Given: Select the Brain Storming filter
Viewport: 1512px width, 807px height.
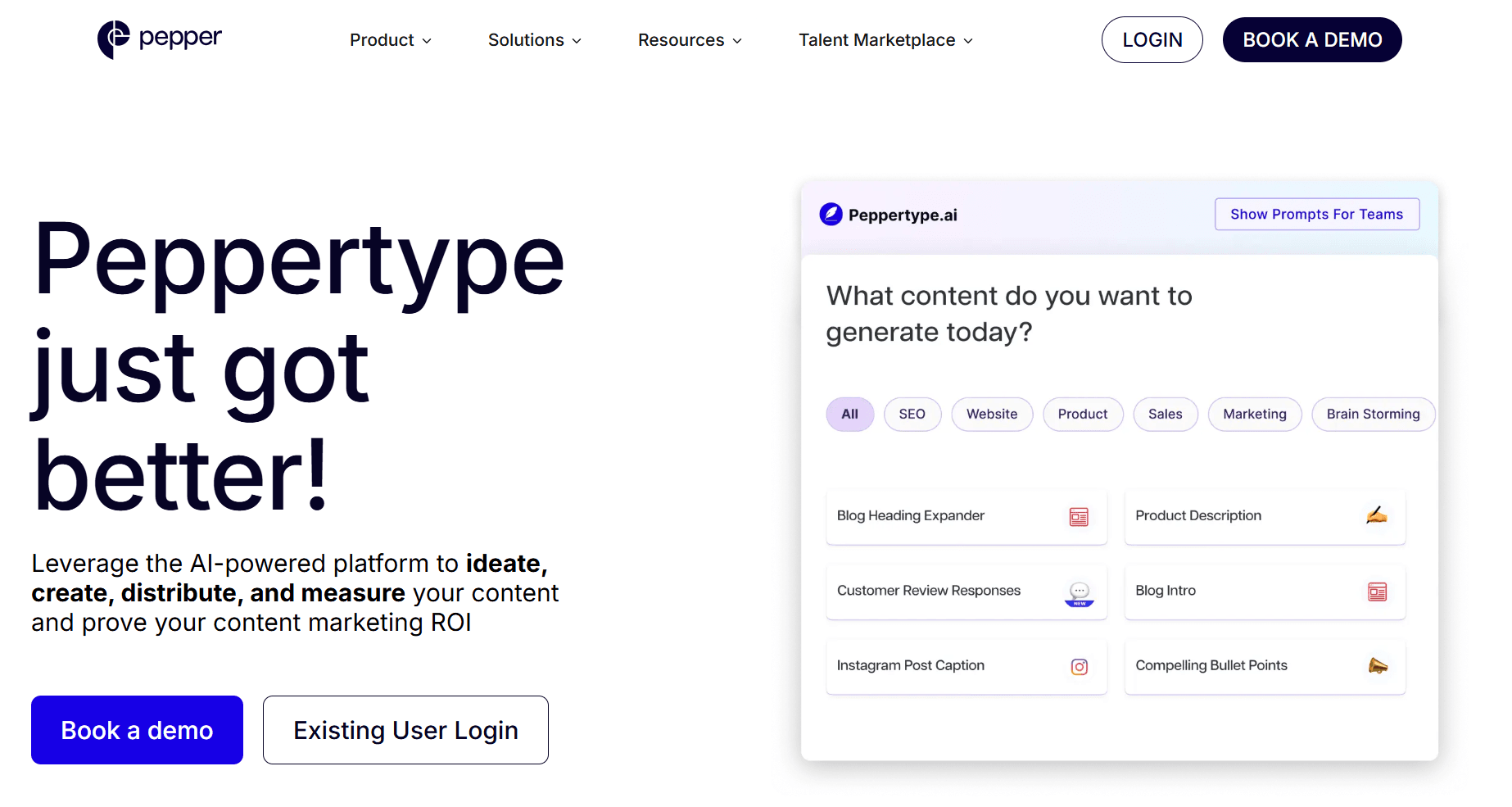Looking at the screenshot, I should pyautogui.click(x=1374, y=415).
